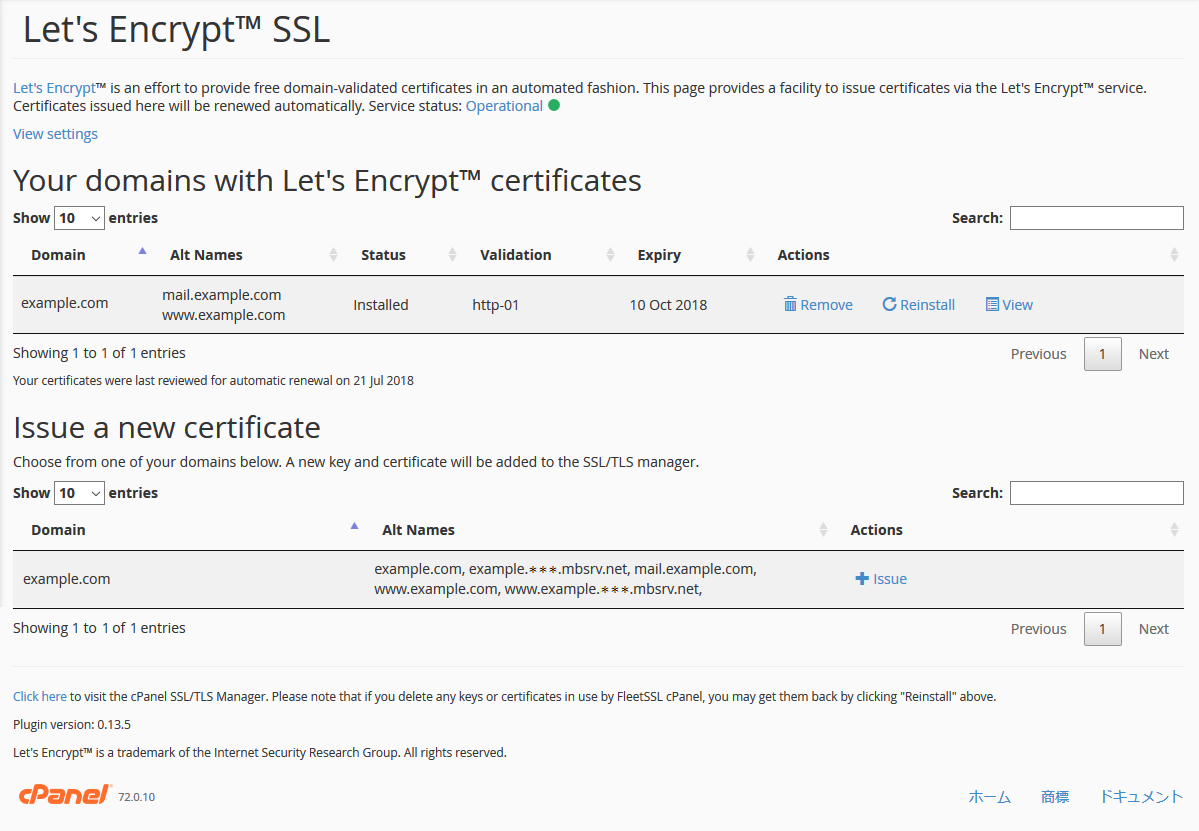
Task: Click the Reinstall circular arrow icon
Action: pos(889,305)
